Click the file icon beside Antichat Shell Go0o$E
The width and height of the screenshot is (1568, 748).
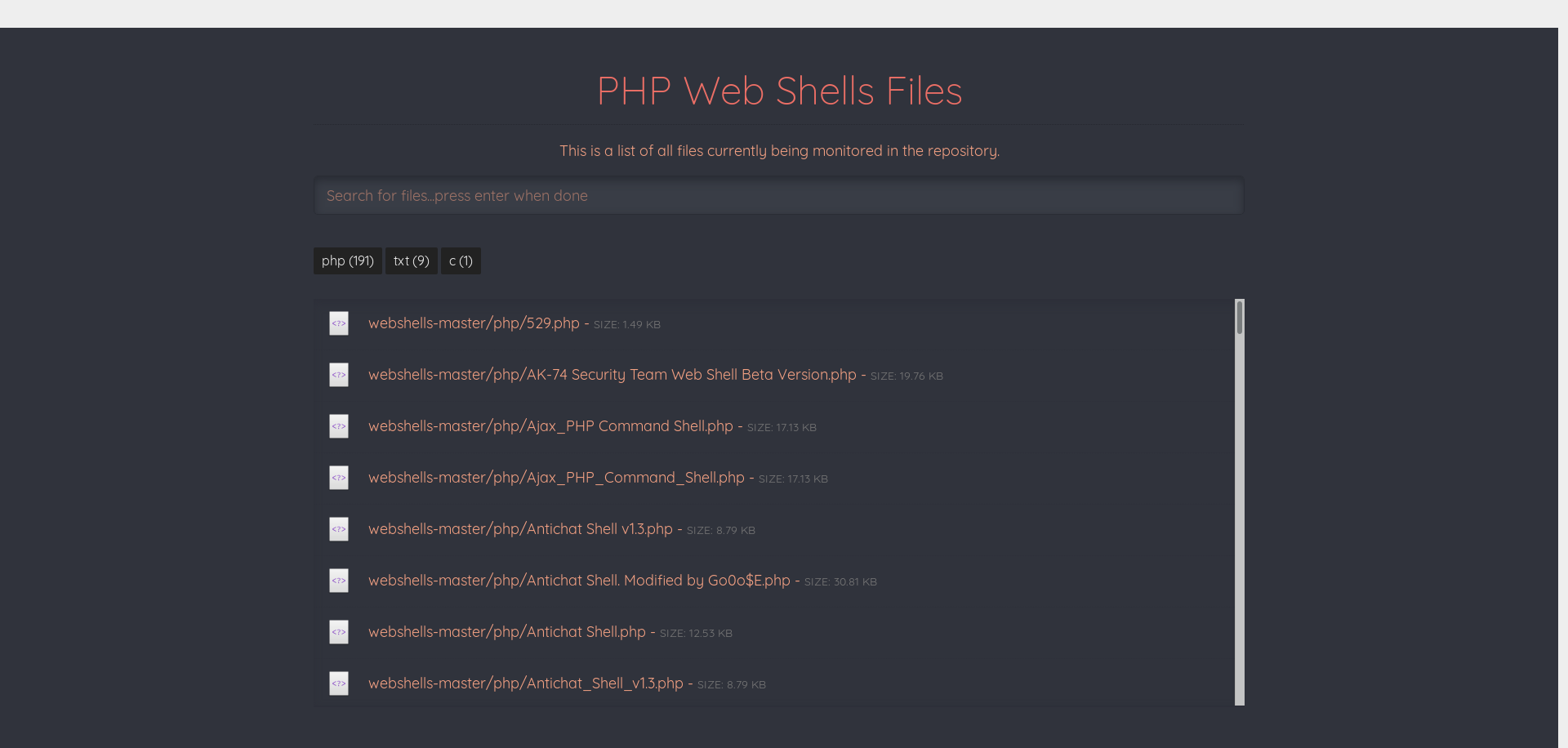click(x=339, y=581)
